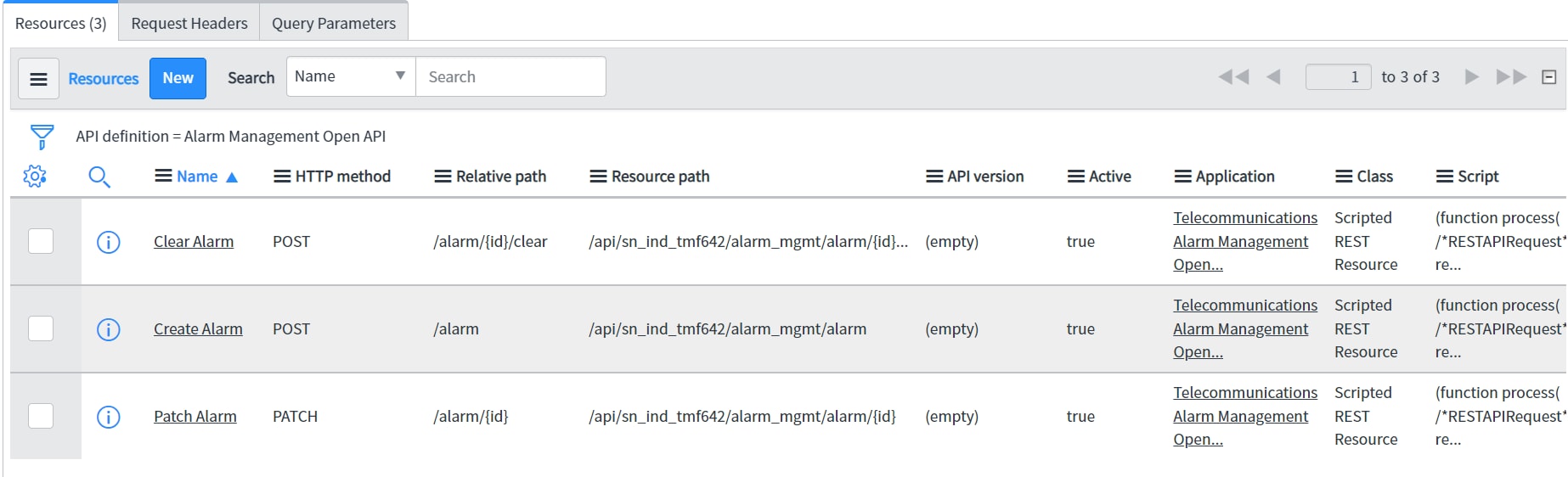Select the Clear Alarm row checkbox
The width and height of the screenshot is (1568, 477).
click(x=41, y=241)
